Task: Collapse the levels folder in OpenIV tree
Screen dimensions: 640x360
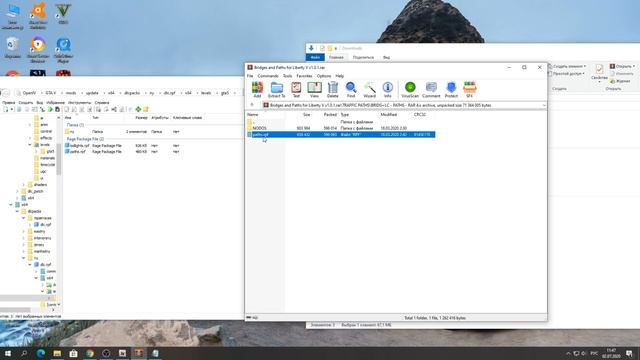Action: point(30,145)
